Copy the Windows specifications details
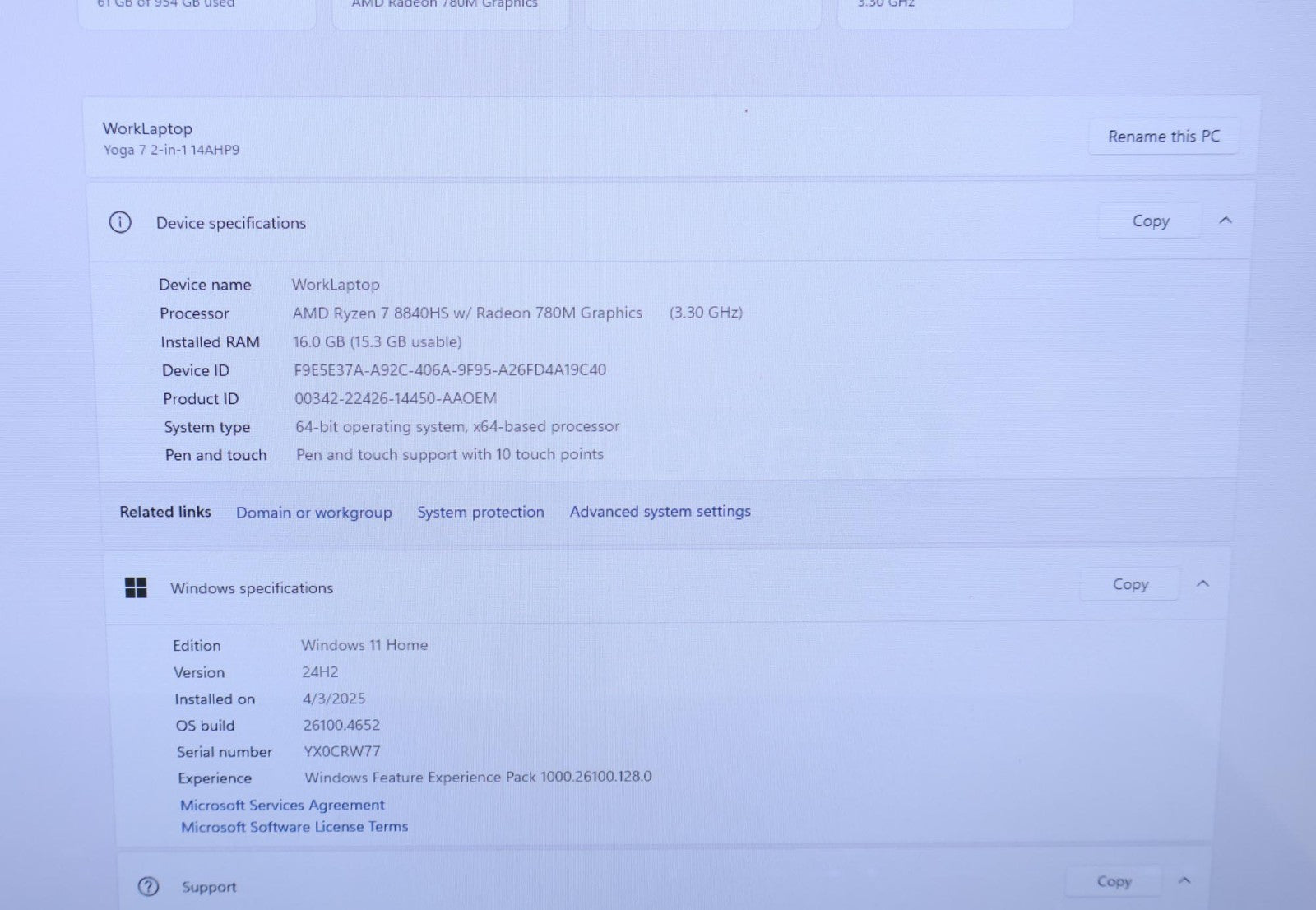This screenshot has width=1316, height=910. pos(1130,584)
